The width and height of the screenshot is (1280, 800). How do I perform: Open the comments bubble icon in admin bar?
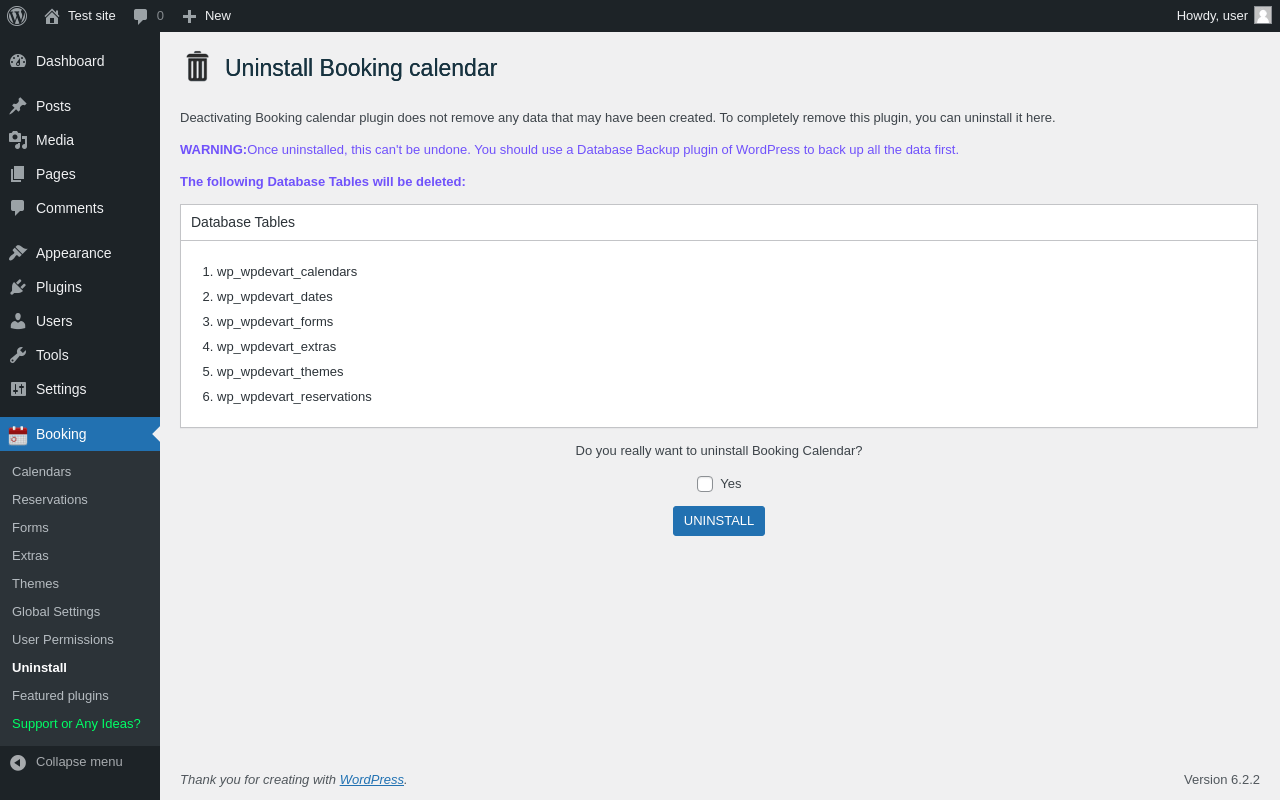tap(141, 16)
